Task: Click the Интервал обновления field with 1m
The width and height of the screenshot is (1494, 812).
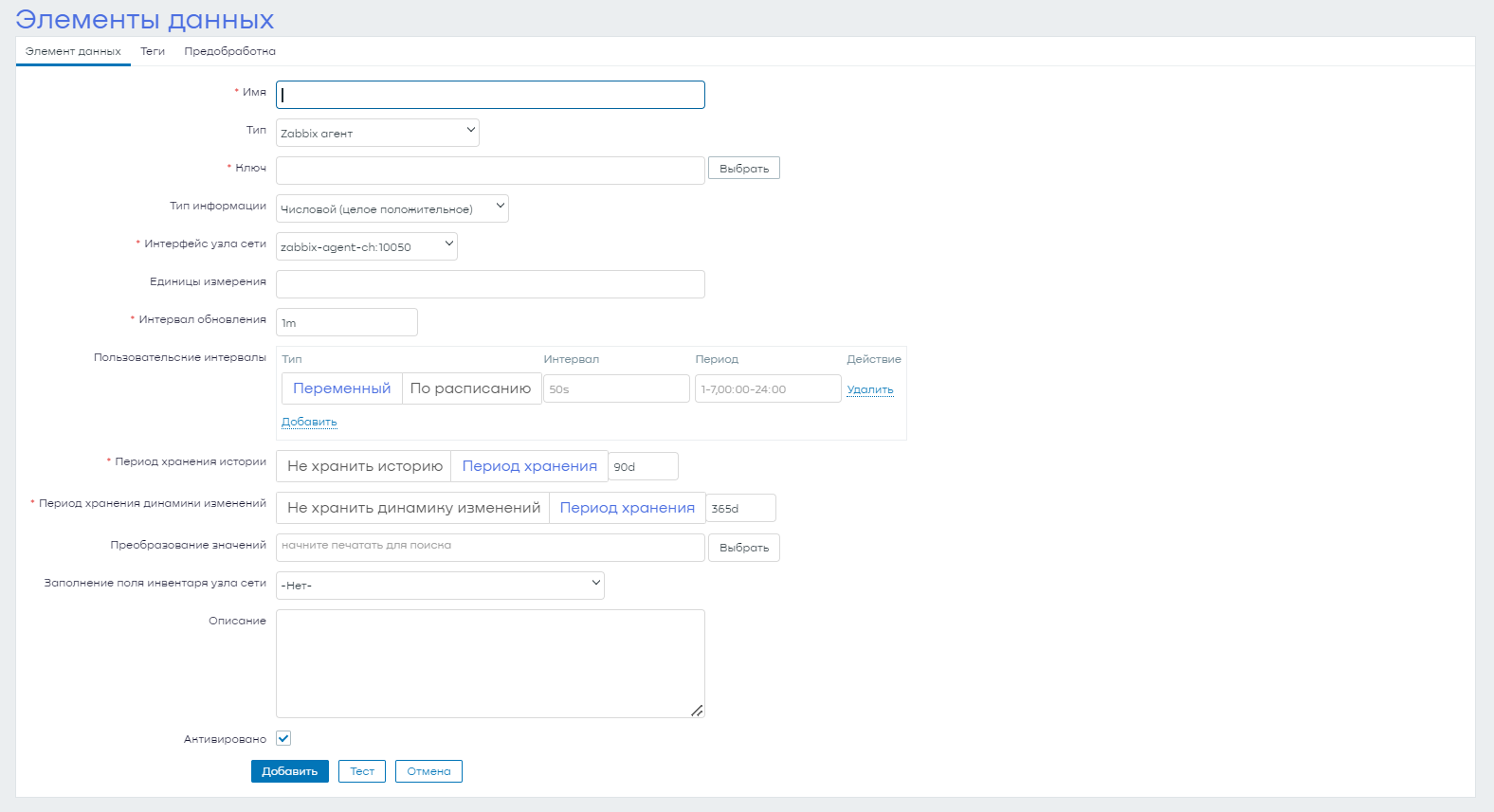Action: pos(347,322)
